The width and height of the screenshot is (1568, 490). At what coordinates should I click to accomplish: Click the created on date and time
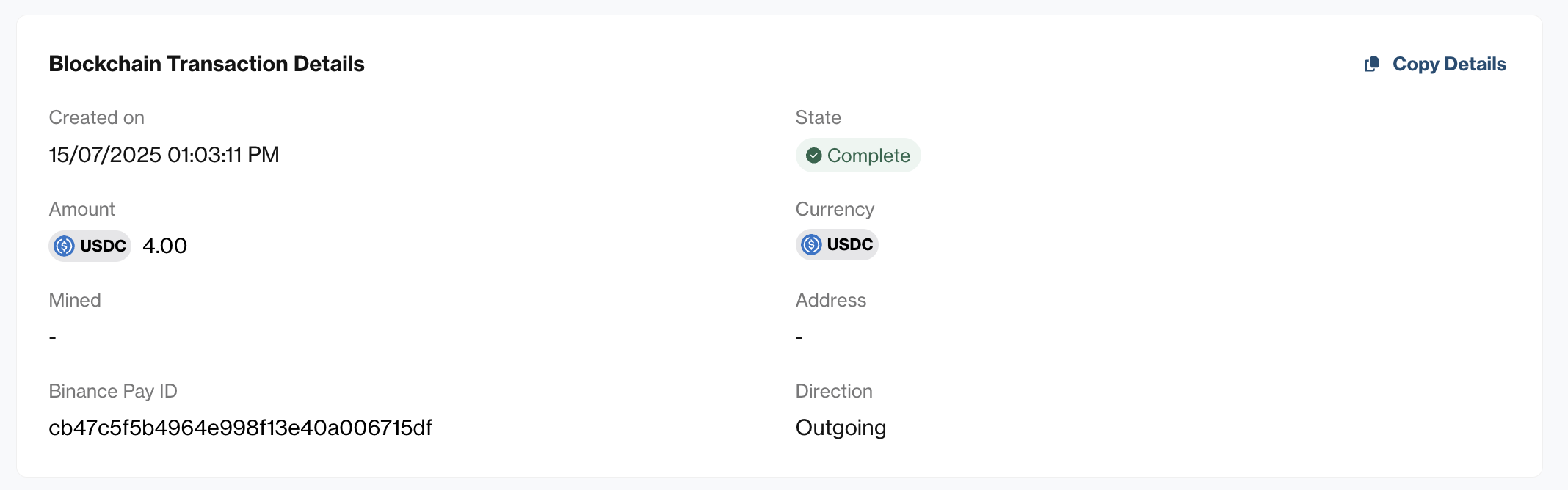[164, 155]
